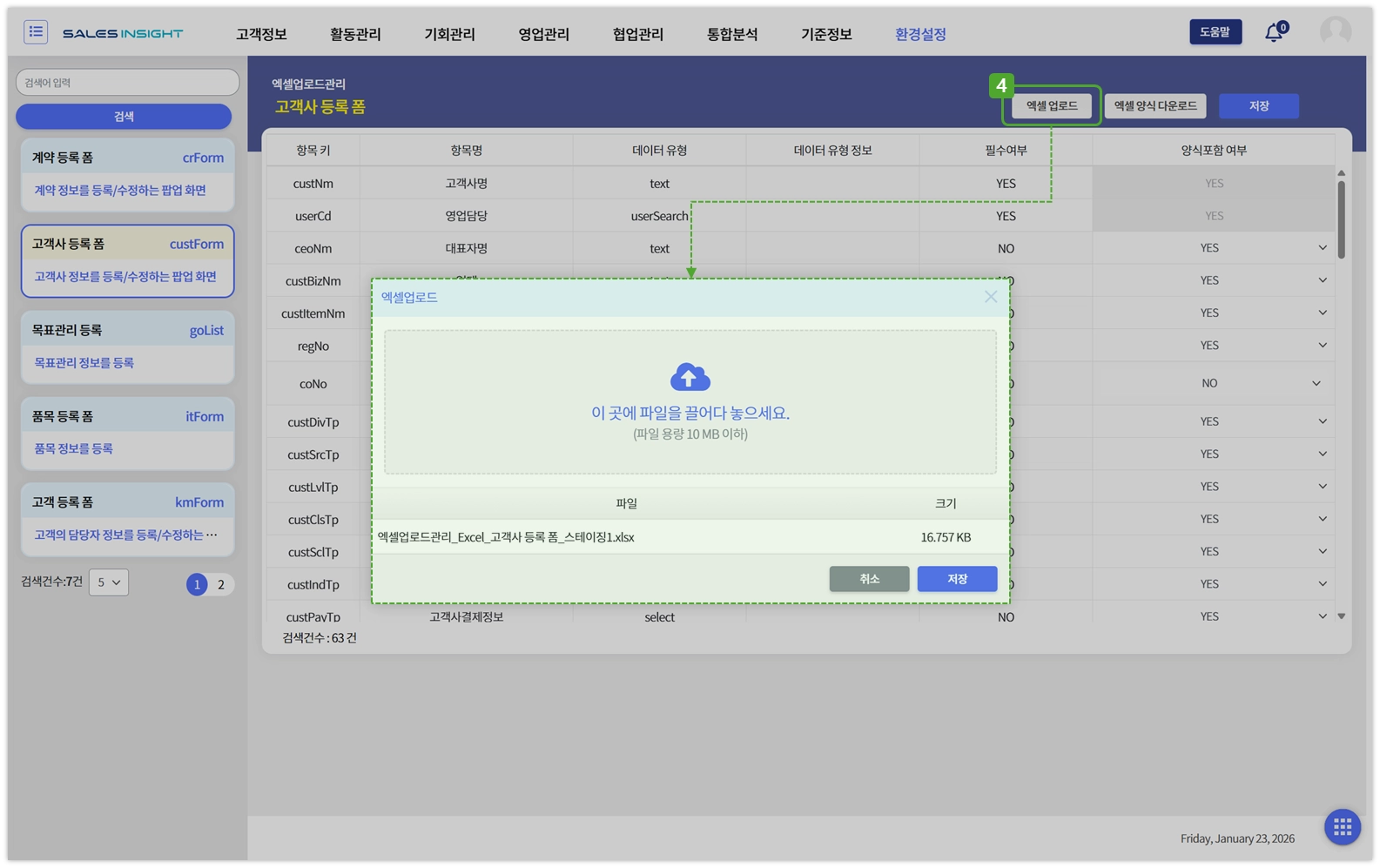Screen dimensions: 1380x868
Task: Close the 엑셀업로드 dialog with X
Action: click(x=991, y=297)
